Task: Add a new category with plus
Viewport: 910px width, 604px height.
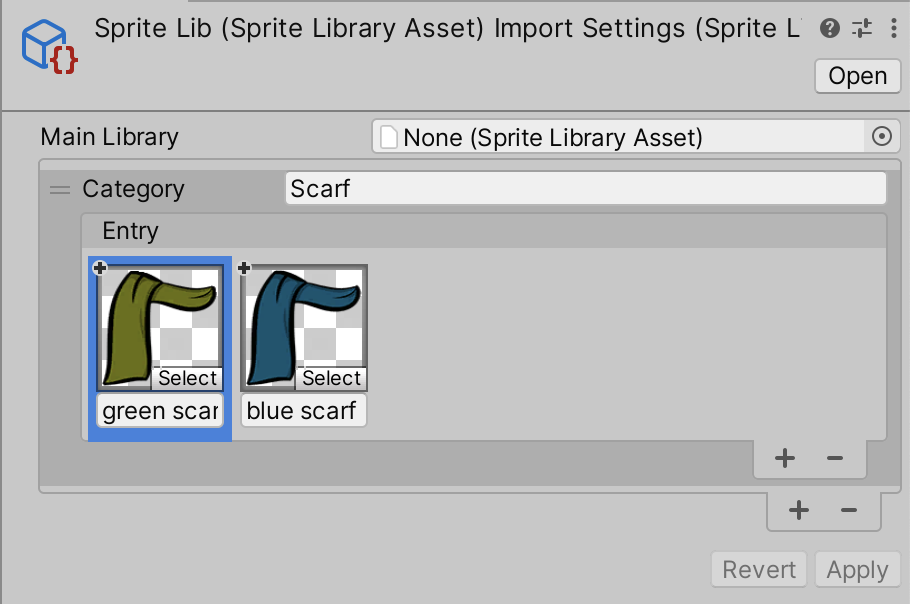Action: point(798,510)
